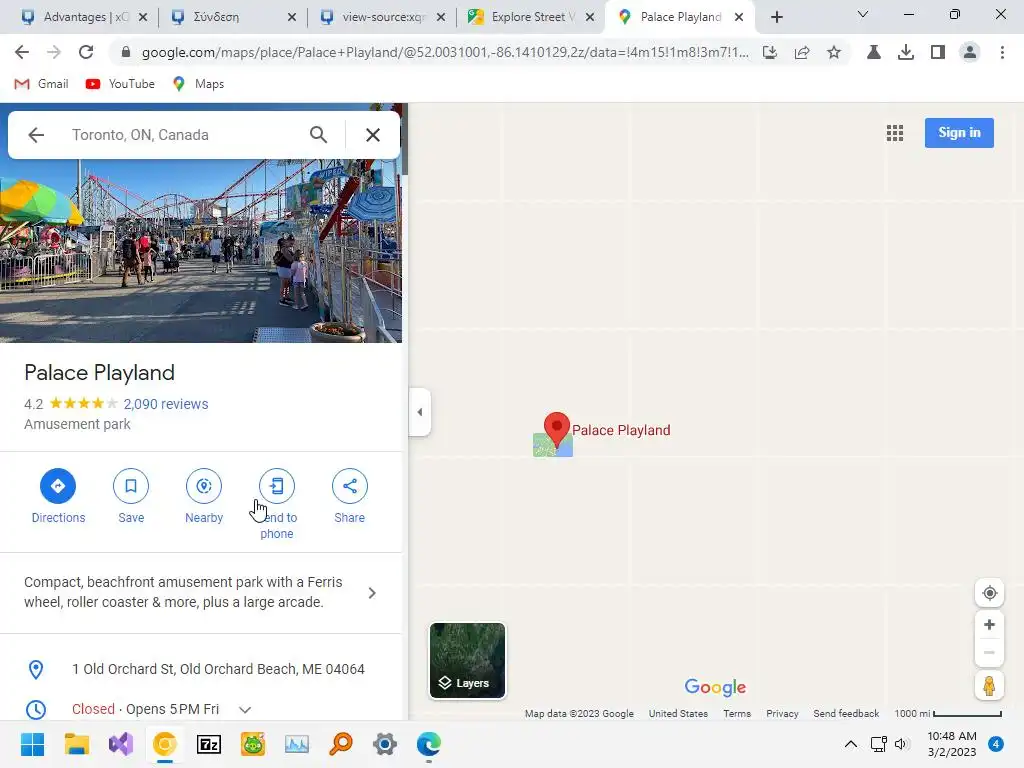Activate the Street View pegman
1024x768 pixels.
tap(989, 686)
